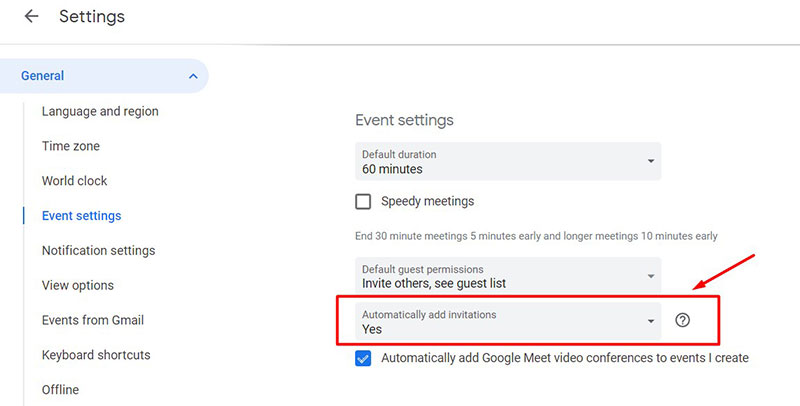Viewport: 800px width, 406px height.
Task: Go to World clock settings
Action: (x=74, y=181)
